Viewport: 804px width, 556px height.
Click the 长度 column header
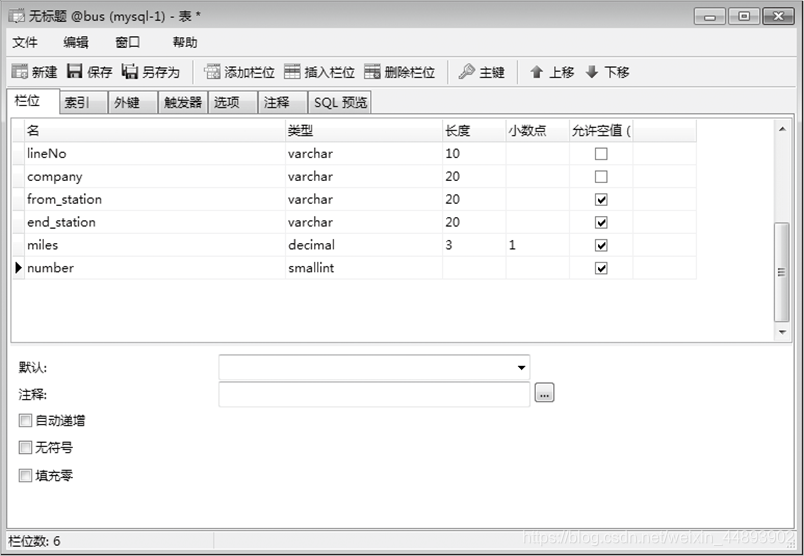[474, 131]
